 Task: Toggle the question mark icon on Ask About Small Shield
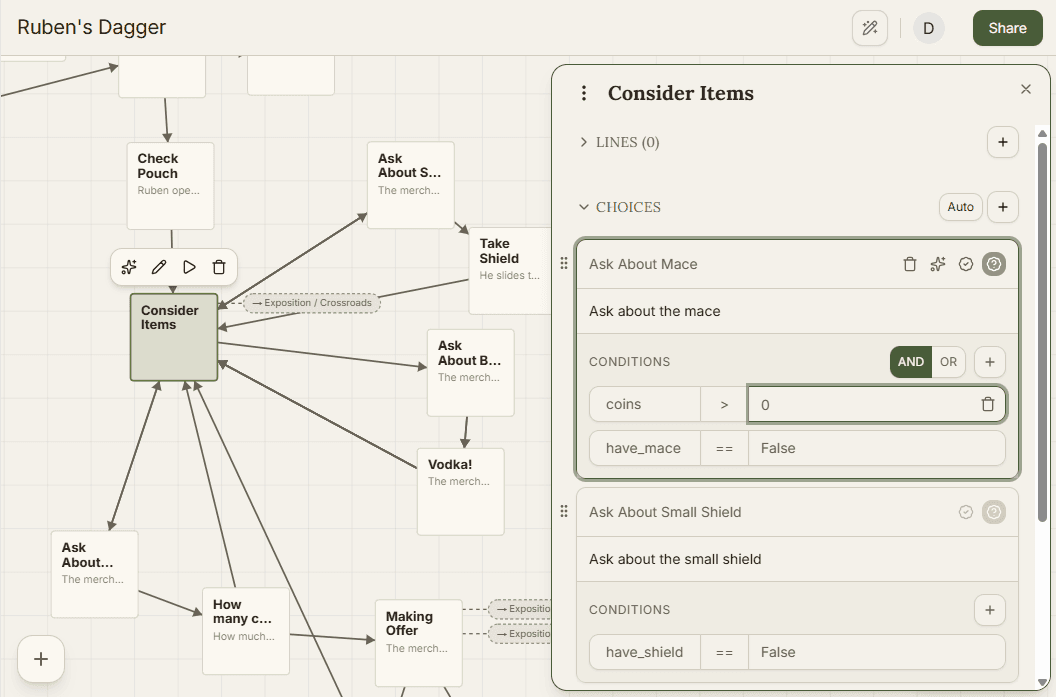(993, 512)
